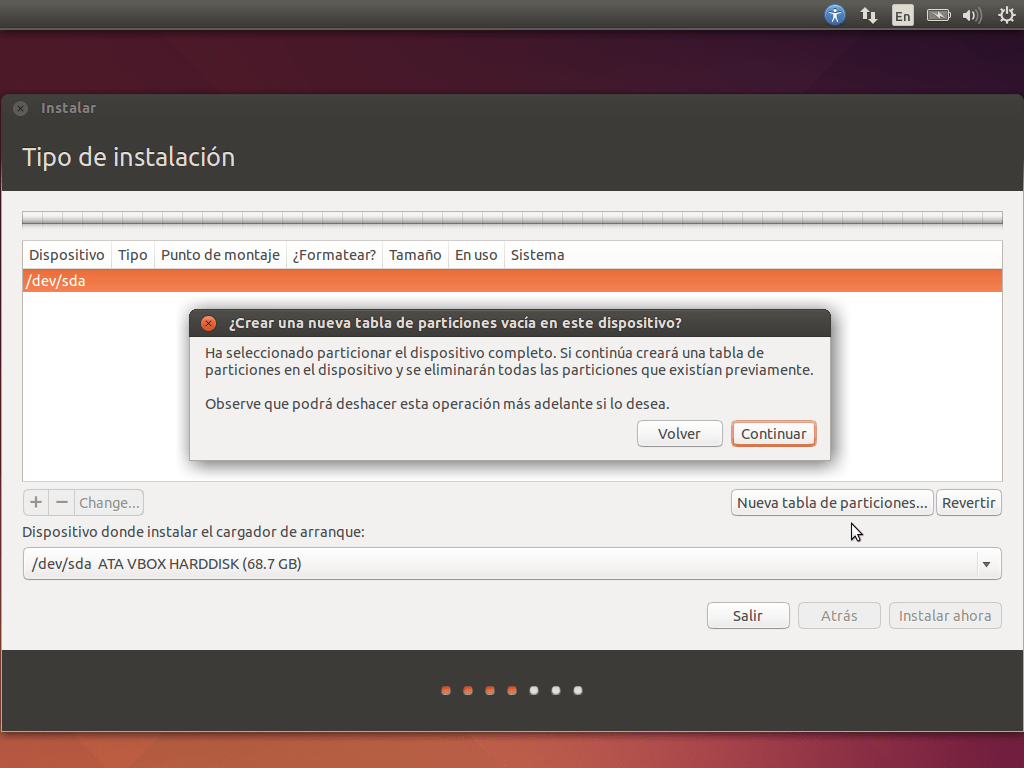Click the Revertir button
The width and height of the screenshot is (1024, 768).
pyautogui.click(x=968, y=503)
